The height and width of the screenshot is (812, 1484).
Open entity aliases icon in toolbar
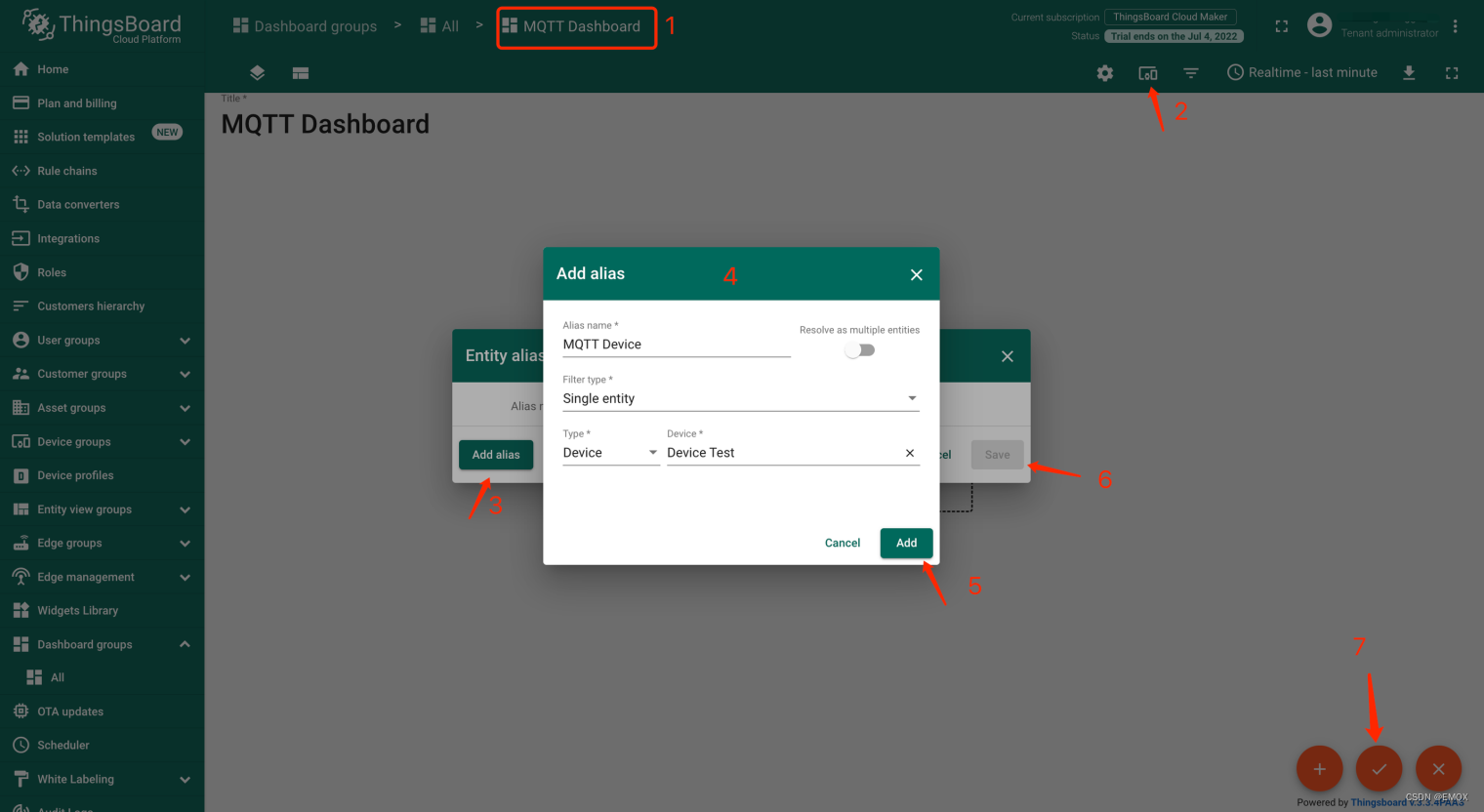(x=1148, y=73)
